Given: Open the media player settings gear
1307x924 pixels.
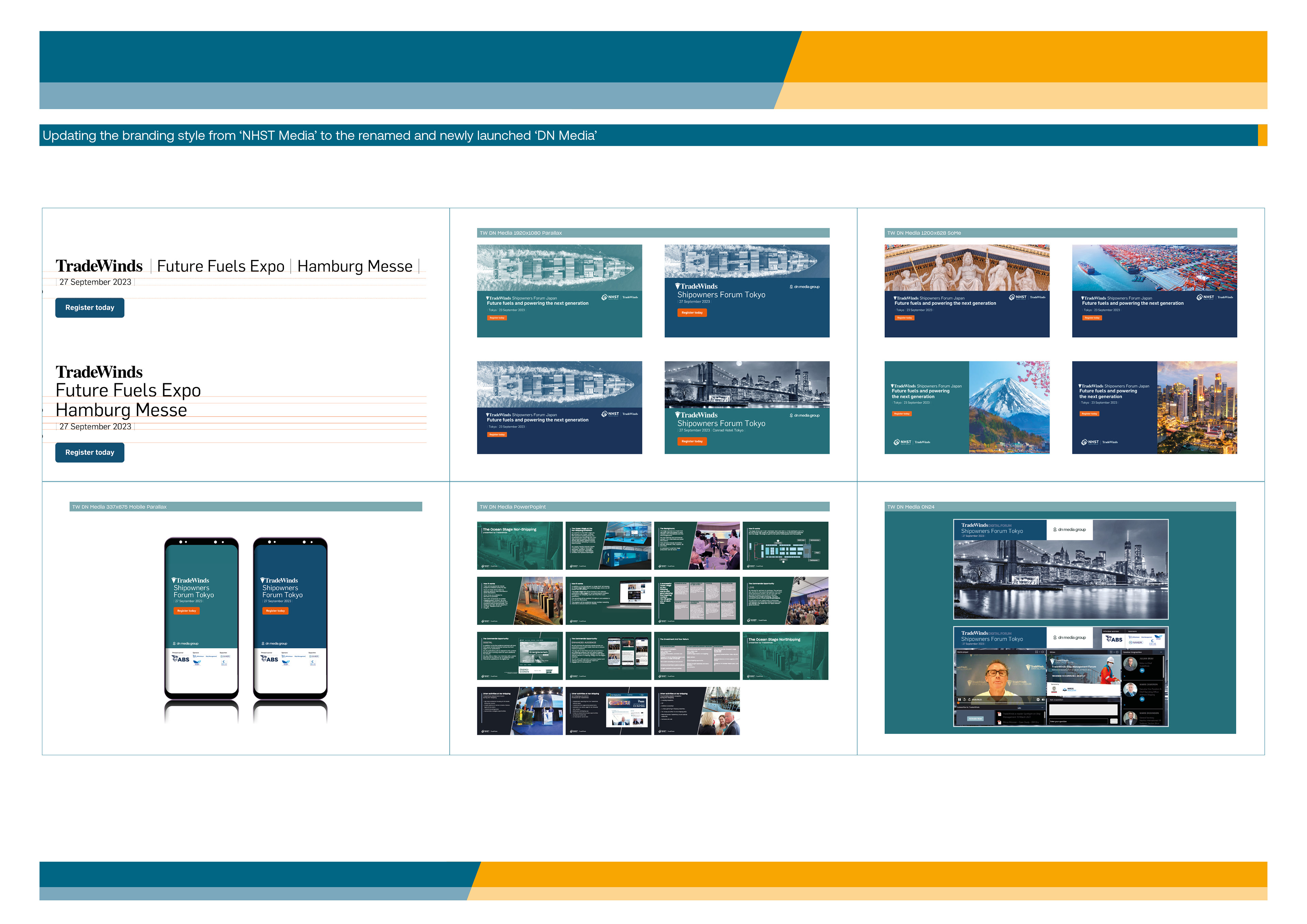Looking at the screenshot, I should (x=1038, y=700).
